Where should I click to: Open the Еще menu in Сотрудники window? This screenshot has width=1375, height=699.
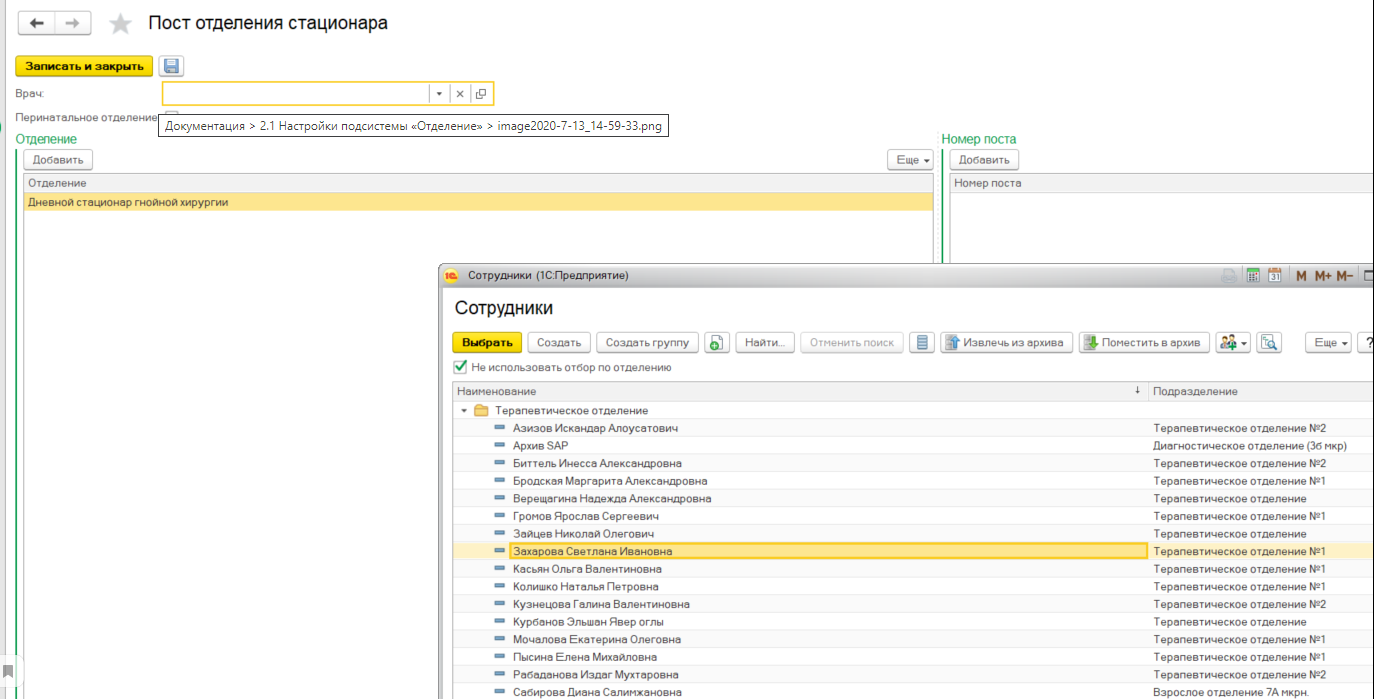tap(1329, 343)
